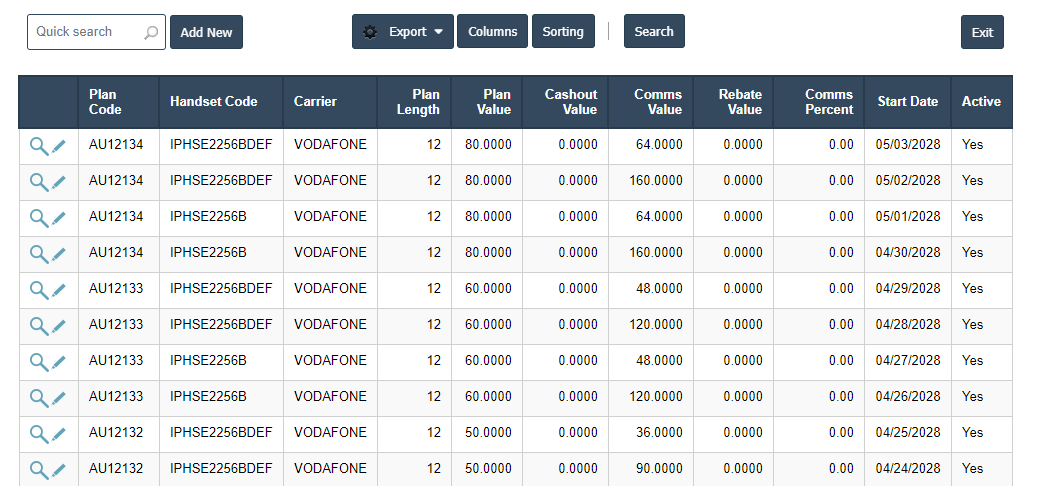The width and height of the screenshot is (1043, 486).
Task: Click magnifier icon on row dated 04/25/2028
Action: click(38, 434)
